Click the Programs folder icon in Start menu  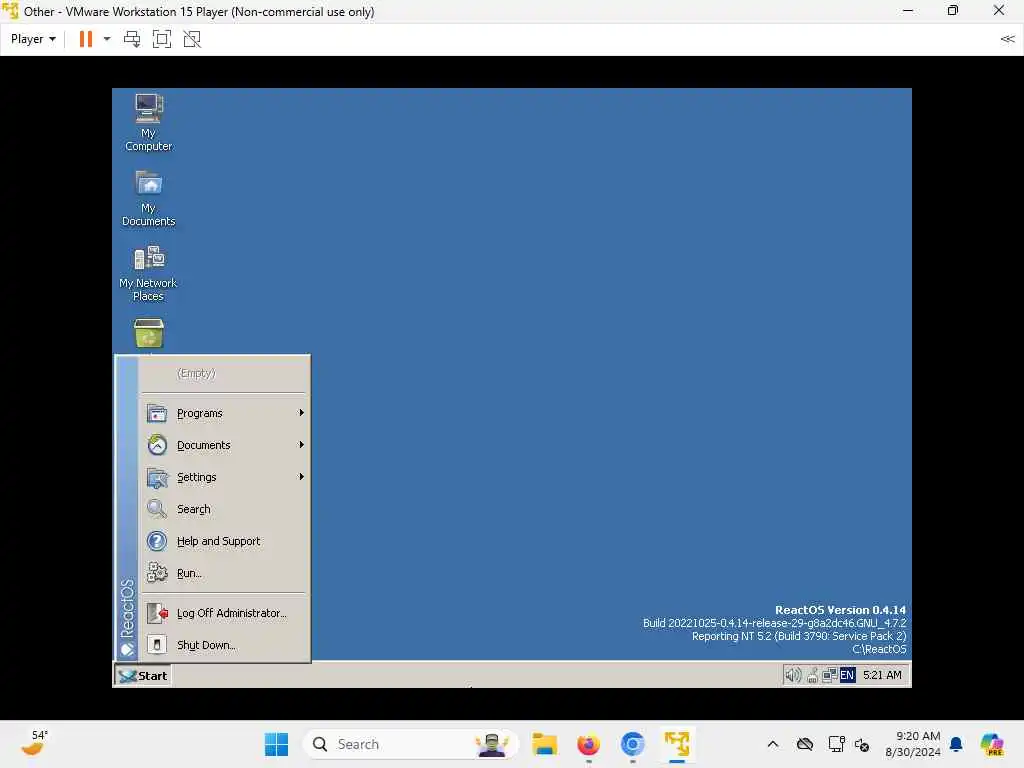157,413
